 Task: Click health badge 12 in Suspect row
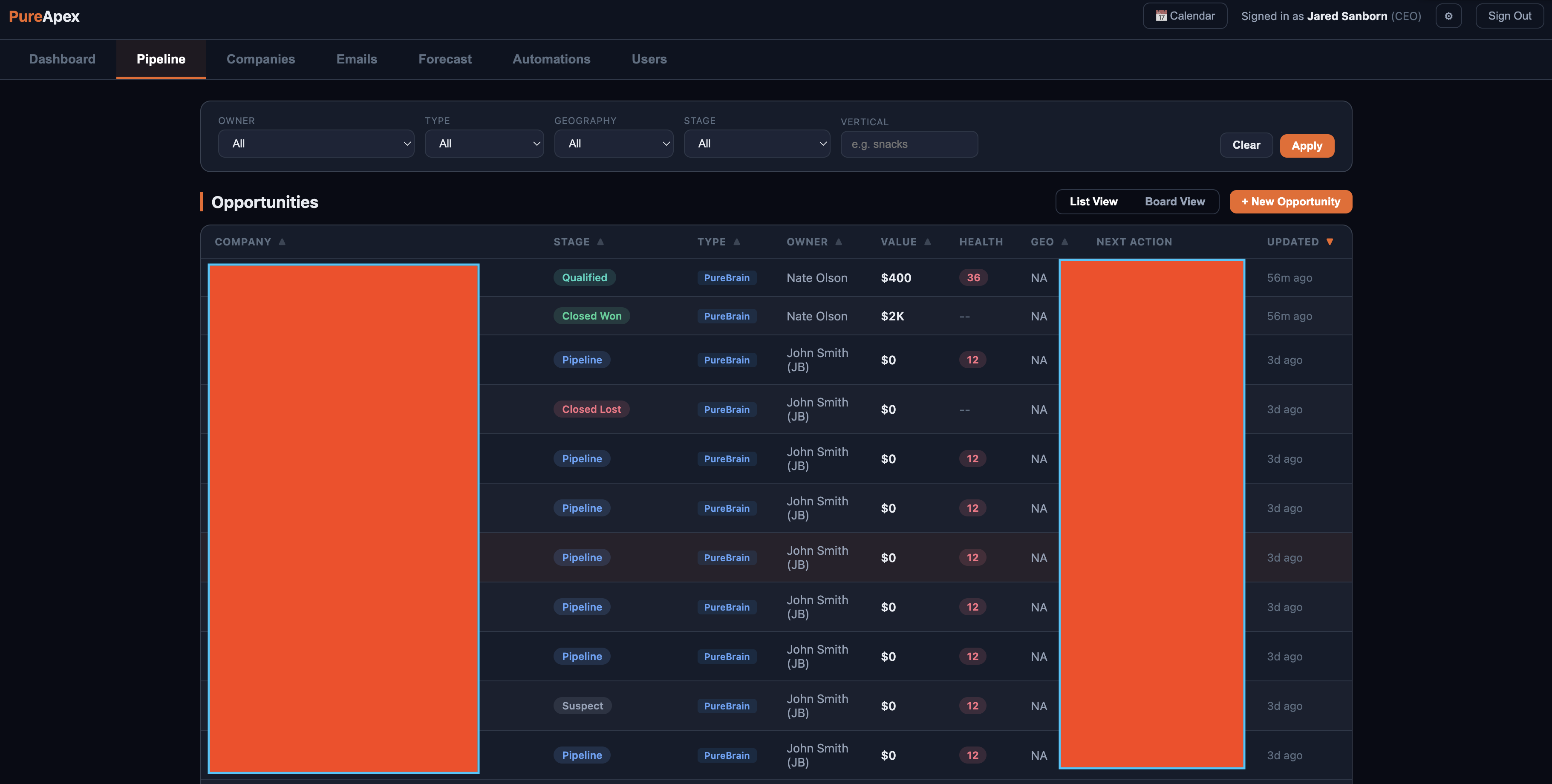click(x=972, y=706)
